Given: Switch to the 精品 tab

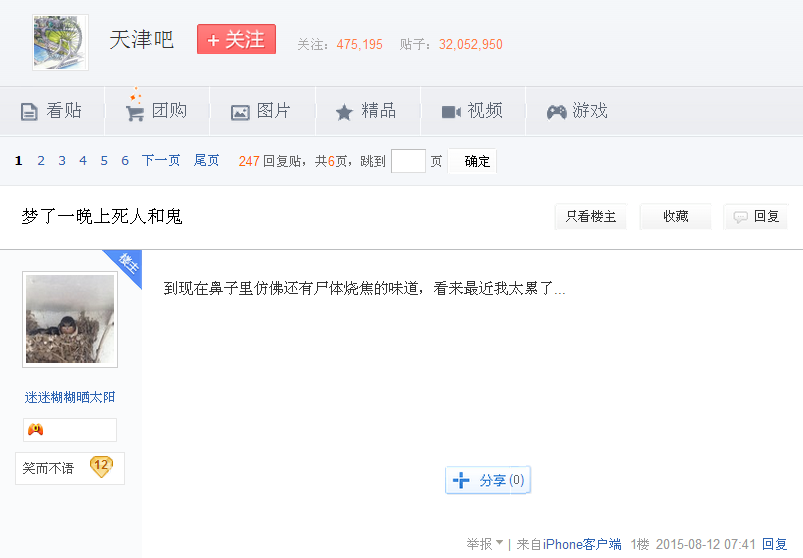Looking at the screenshot, I should click(368, 111).
